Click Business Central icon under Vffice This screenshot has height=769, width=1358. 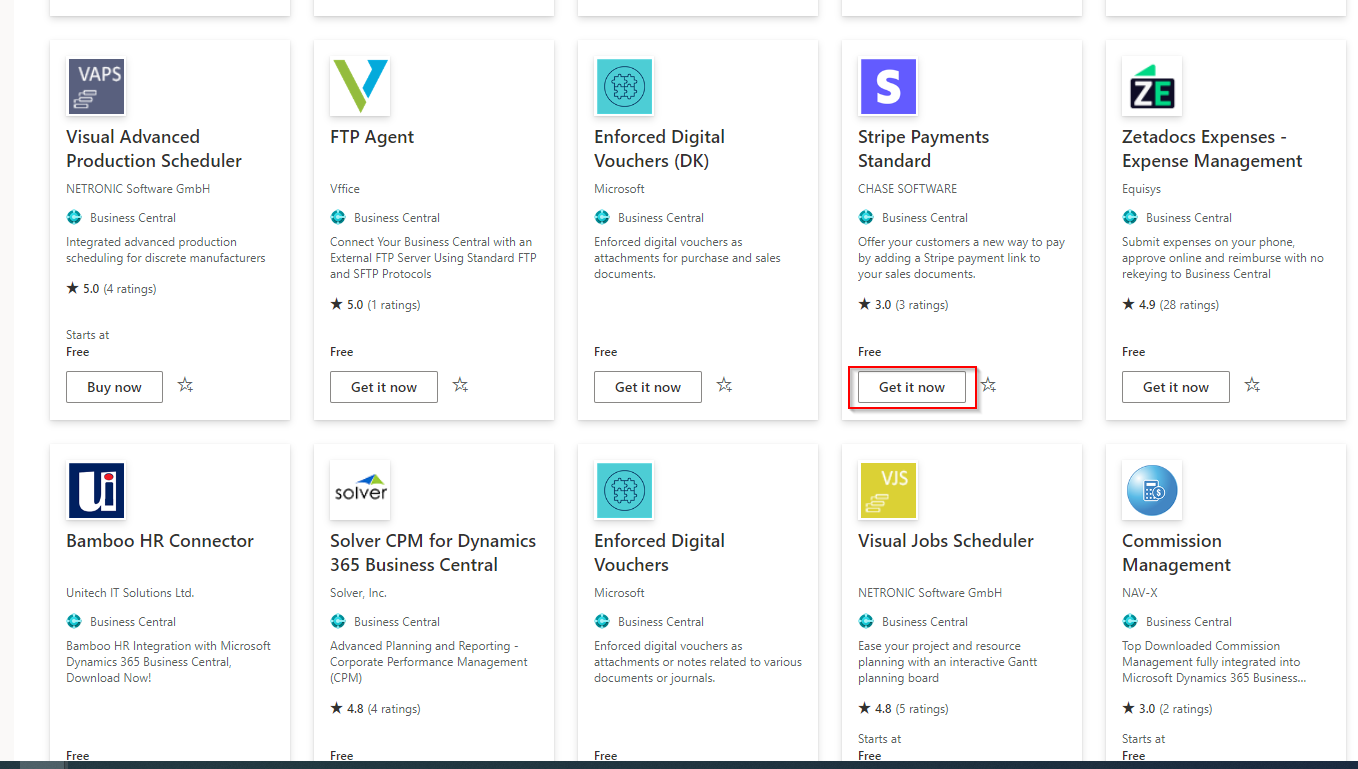click(x=337, y=217)
